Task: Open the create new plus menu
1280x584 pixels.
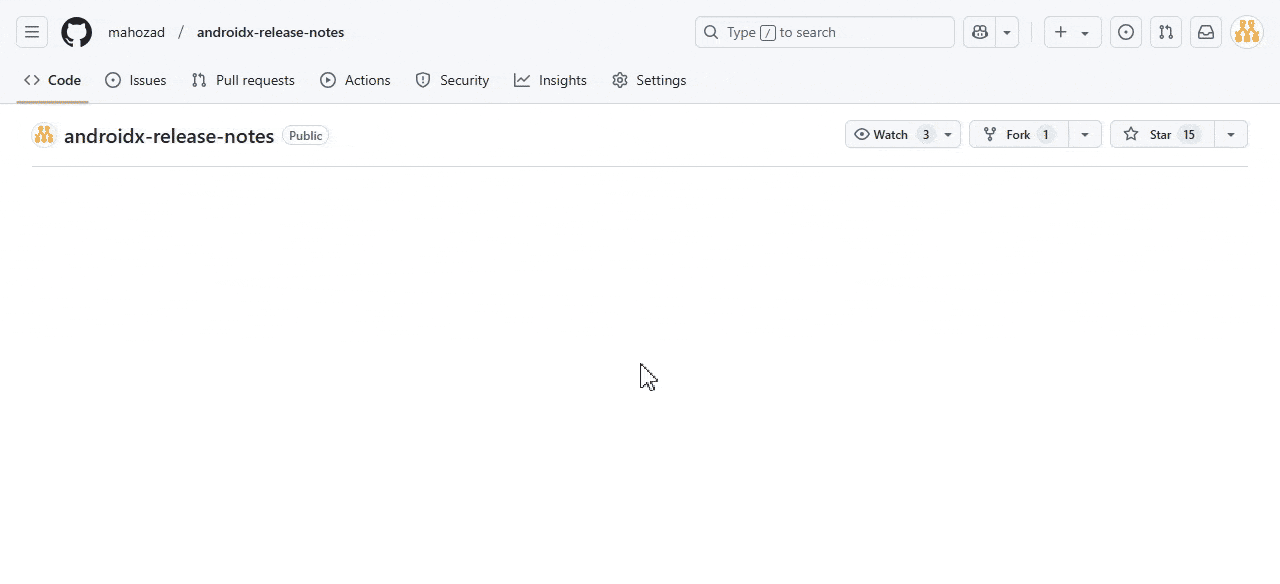Action: (1072, 32)
